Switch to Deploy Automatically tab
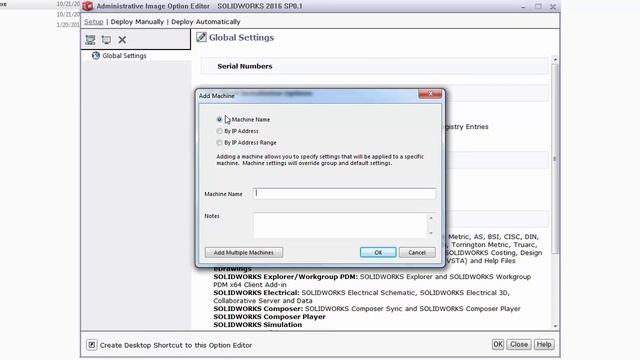The image size is (640, 360). [x=206, y=22]
